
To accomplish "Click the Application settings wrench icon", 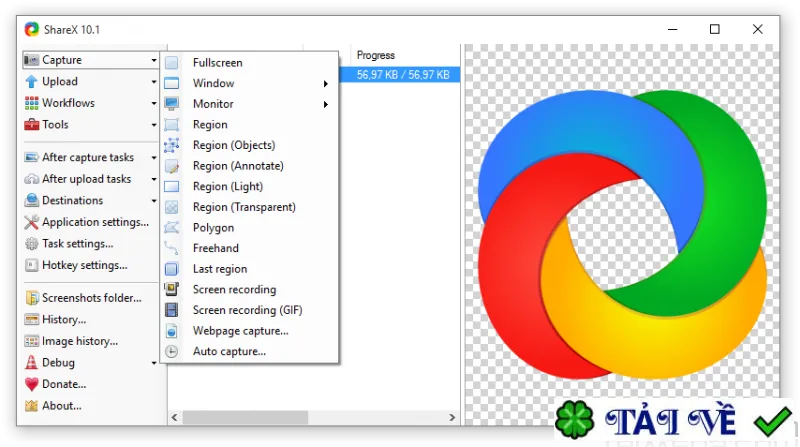I will [32, 222].
